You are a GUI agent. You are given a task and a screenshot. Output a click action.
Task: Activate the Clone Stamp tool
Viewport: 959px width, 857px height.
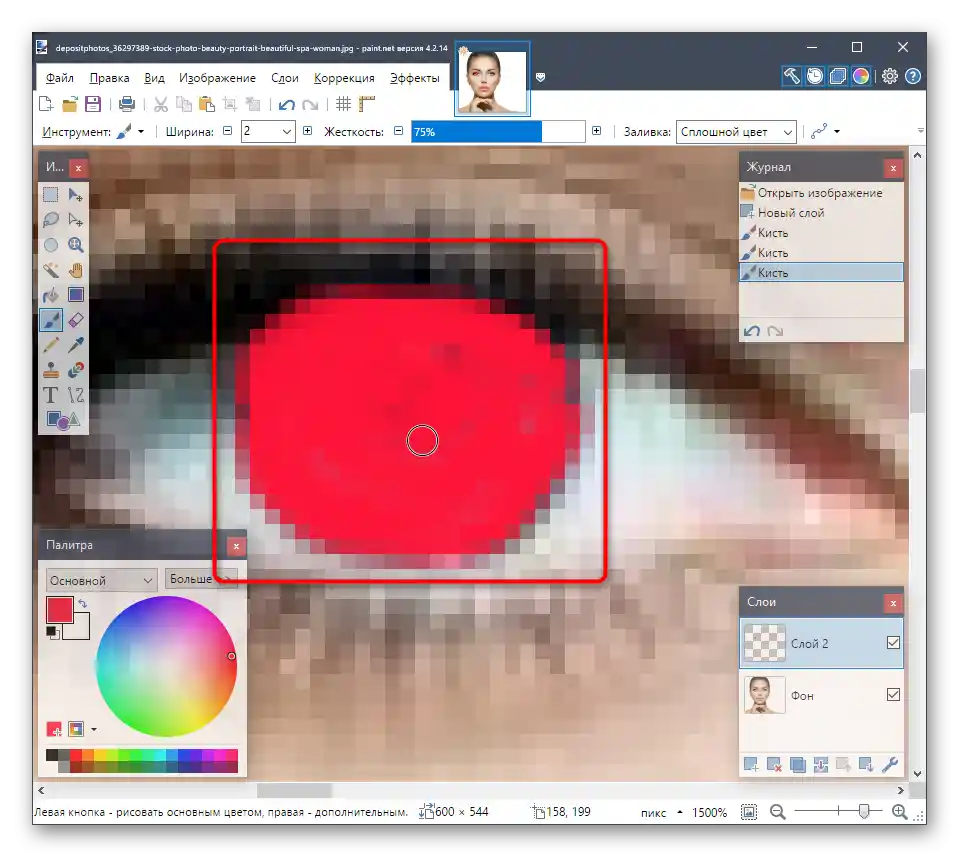[51, 370]
